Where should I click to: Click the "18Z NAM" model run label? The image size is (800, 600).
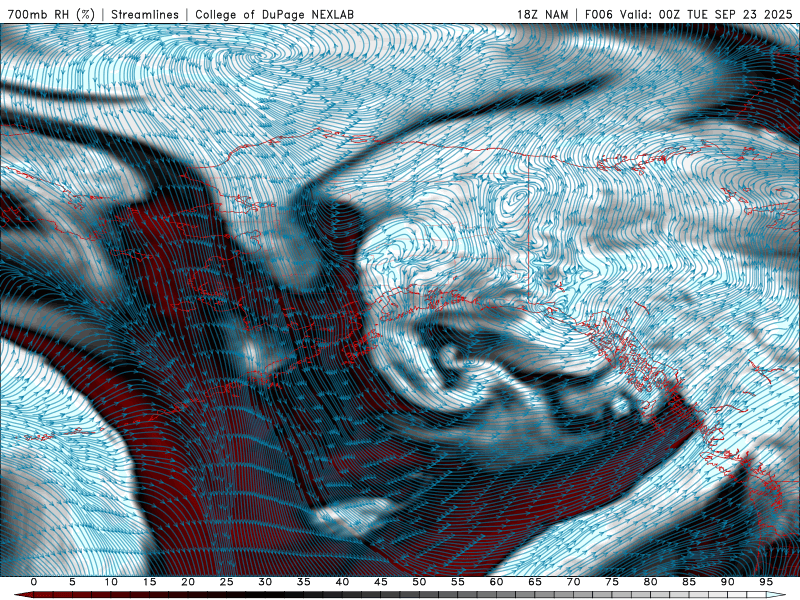tap(542, 15)
